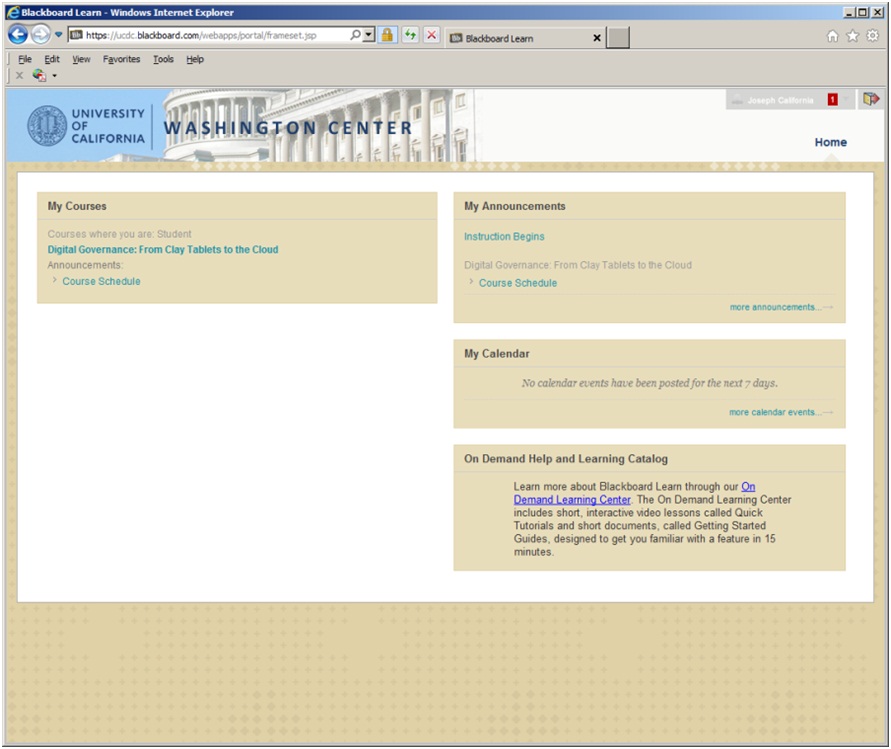The width and height of the screenshot is (891, 749).
Task: Open Digital Governance course link in My Courses
Action: [x=163, y=249]
